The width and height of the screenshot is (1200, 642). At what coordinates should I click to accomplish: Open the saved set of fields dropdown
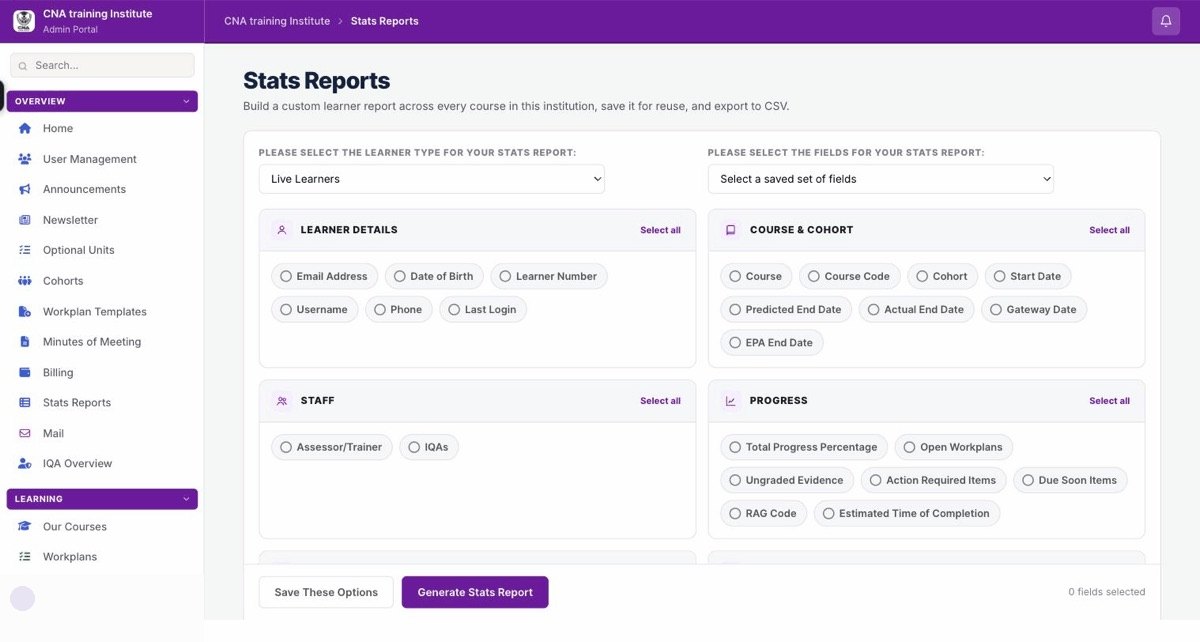[881, 179]
